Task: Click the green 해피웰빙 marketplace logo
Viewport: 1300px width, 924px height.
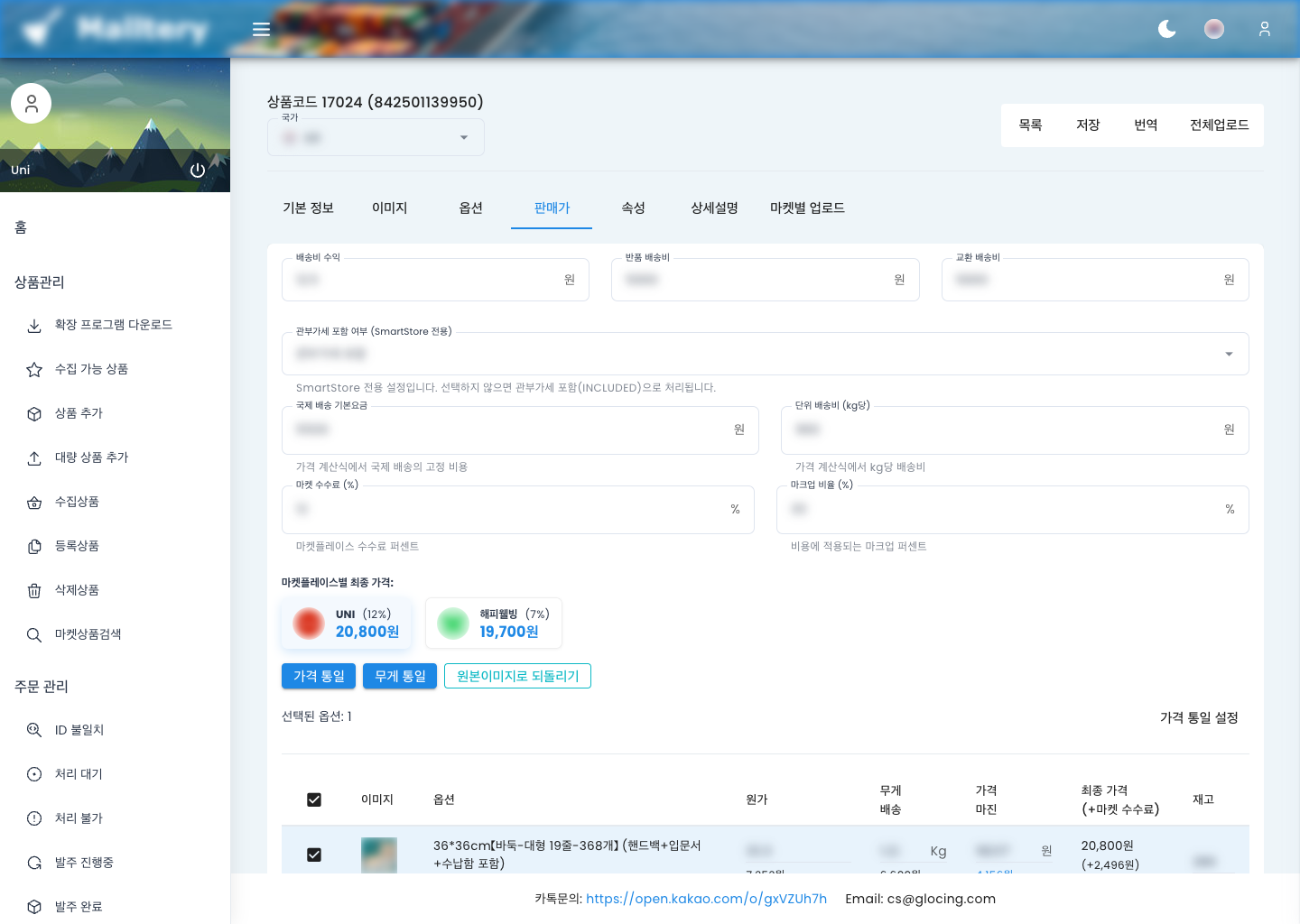Action: coord(452,624)
